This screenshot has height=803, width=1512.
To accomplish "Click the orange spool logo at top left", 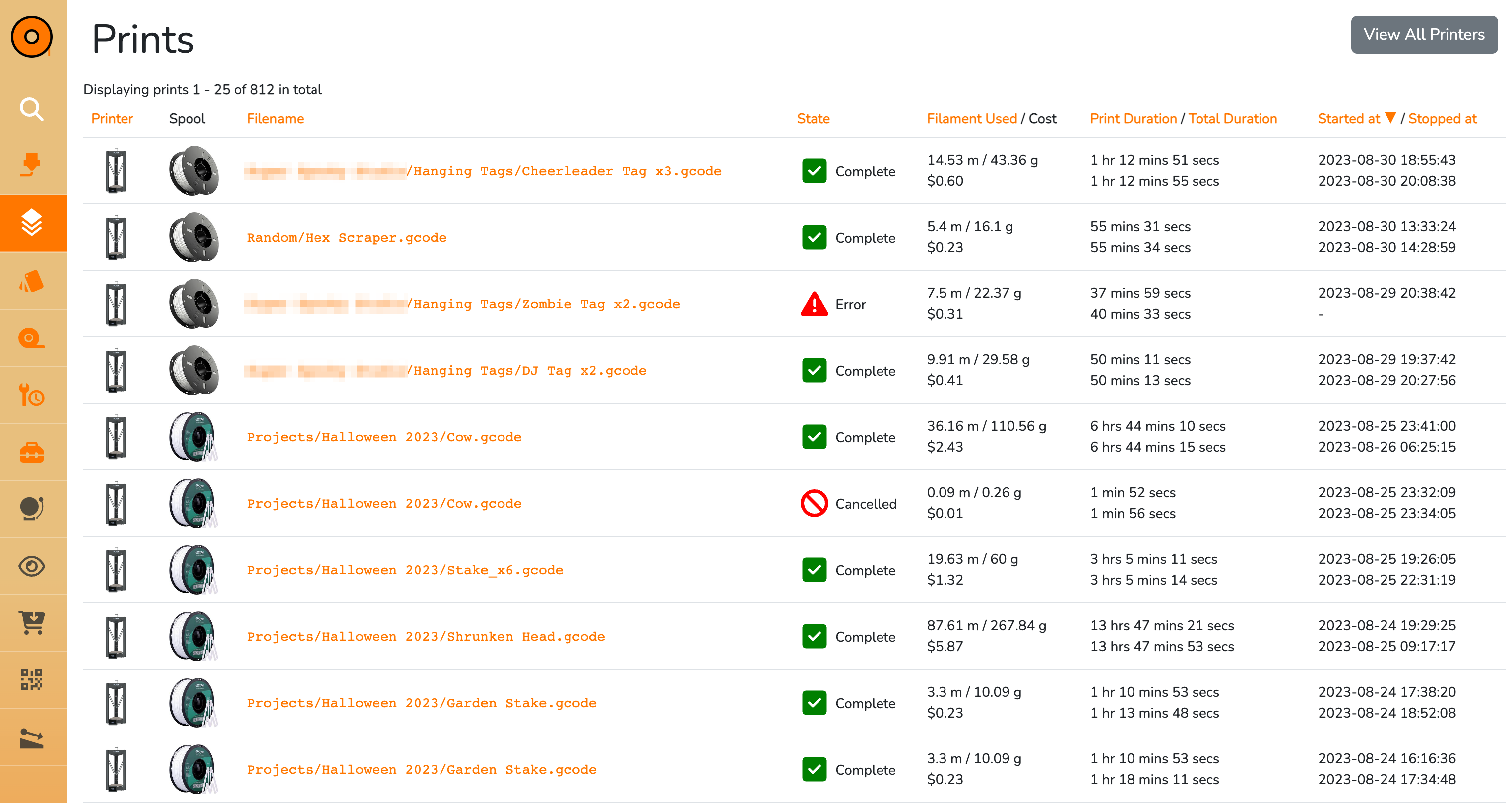I will [x=32, y=36].
